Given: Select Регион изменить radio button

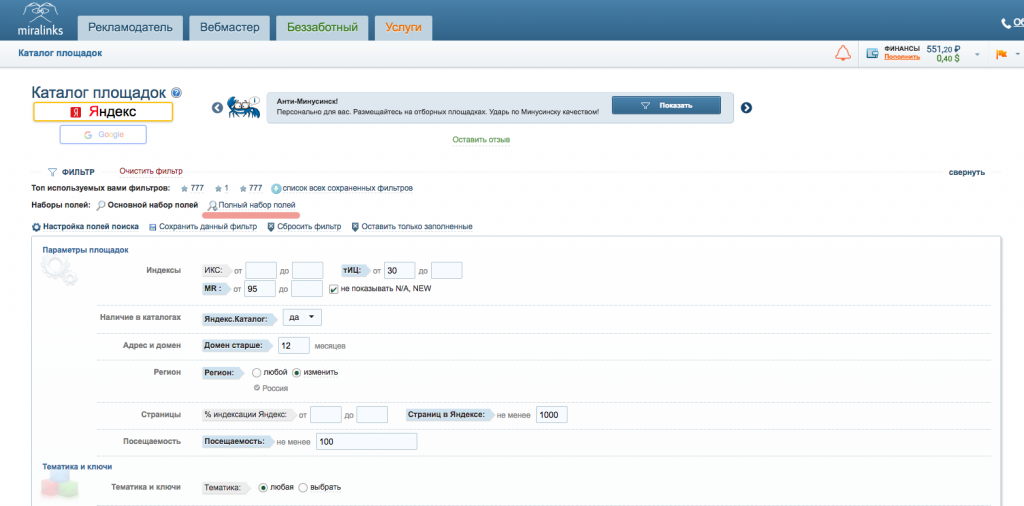Looking at the screenshot, I should coord(296,372).
